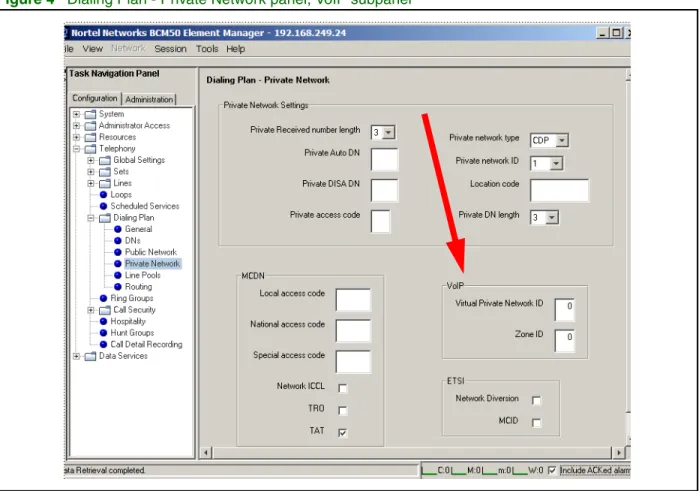Expand the System tree node
The width and height of the screenshot is (699, 491).
click(x=76, y=114)
